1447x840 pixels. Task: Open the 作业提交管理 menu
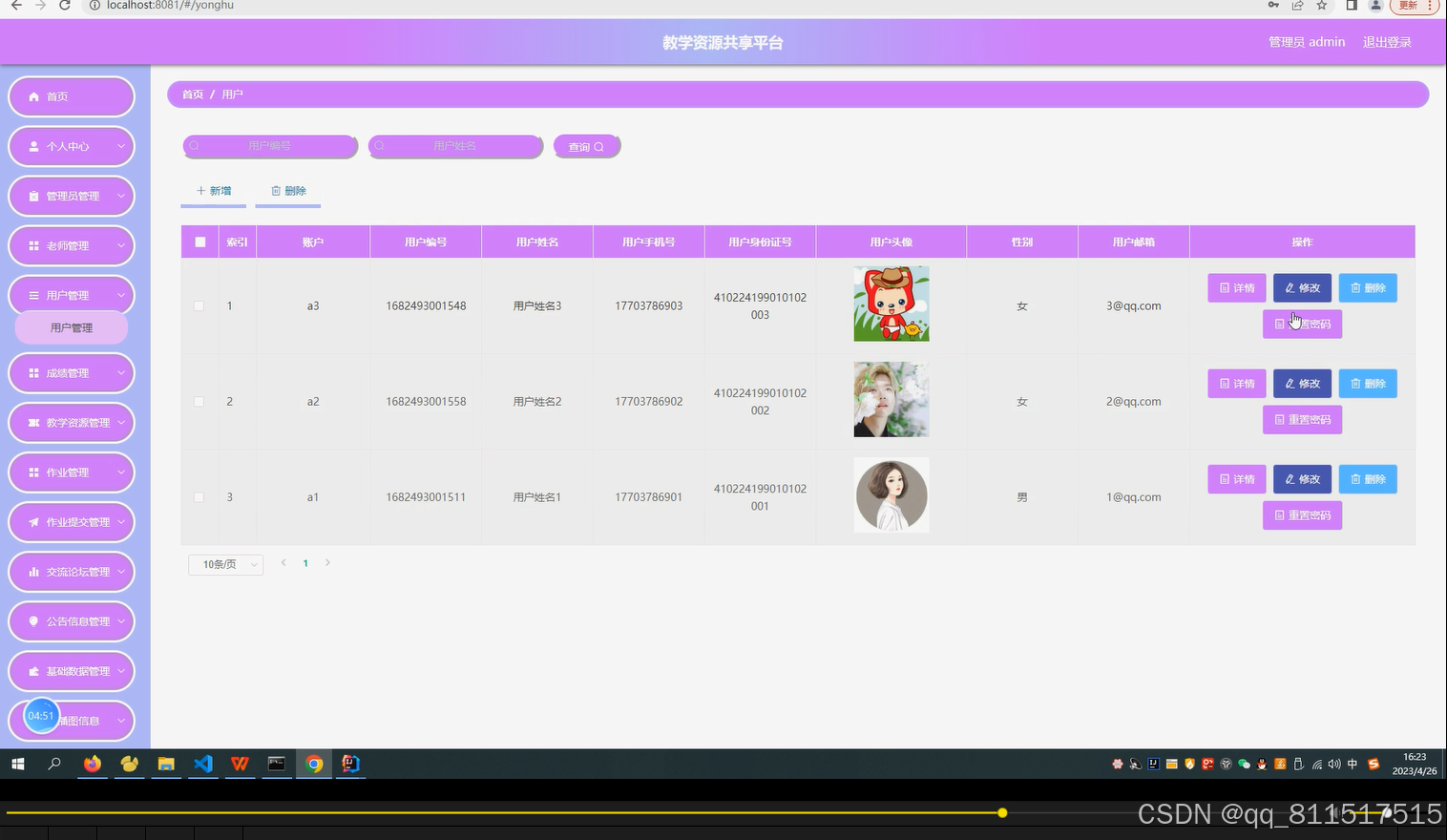[72, 522]
